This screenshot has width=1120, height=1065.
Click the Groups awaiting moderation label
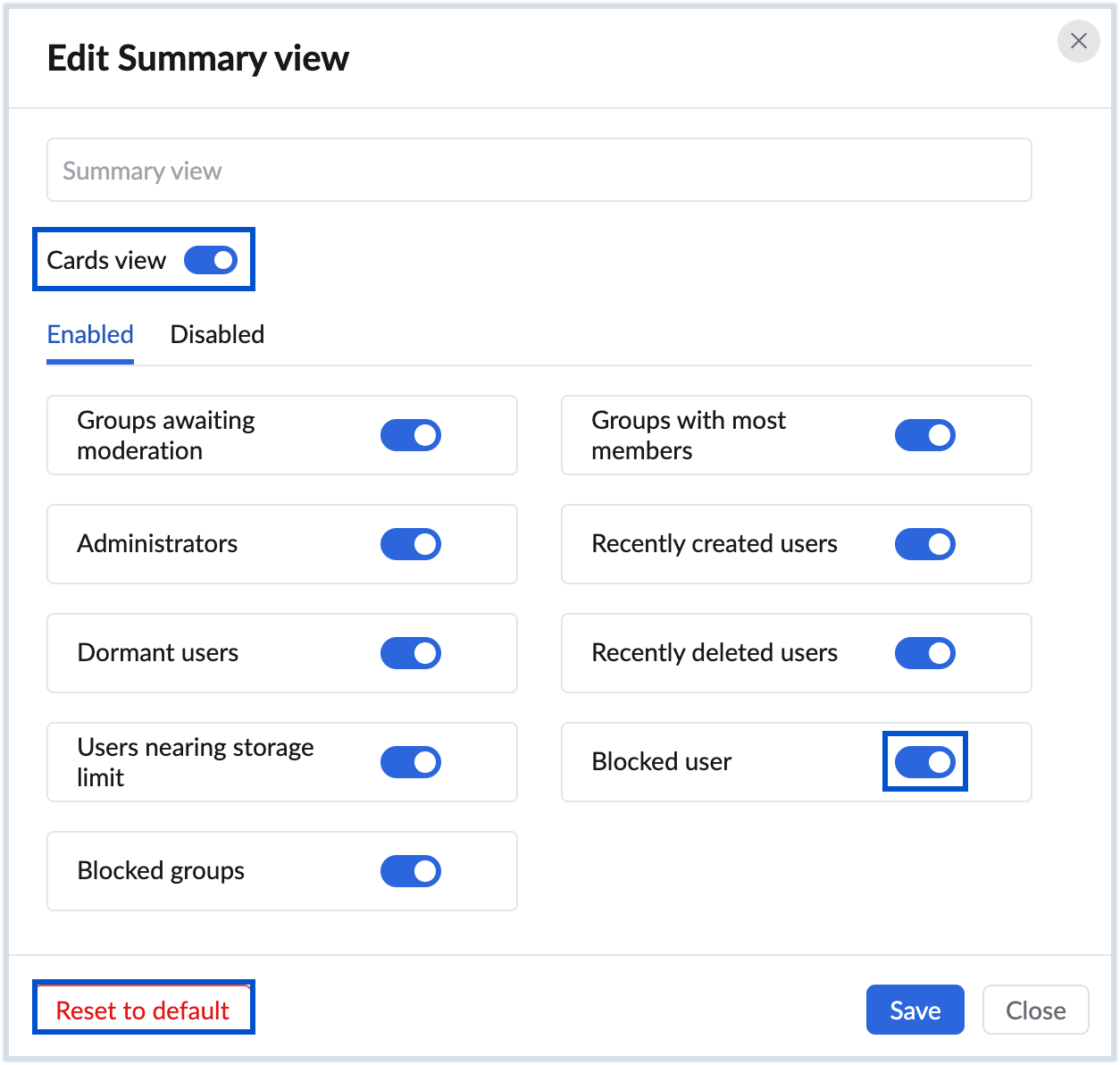[x=166, y=435]
